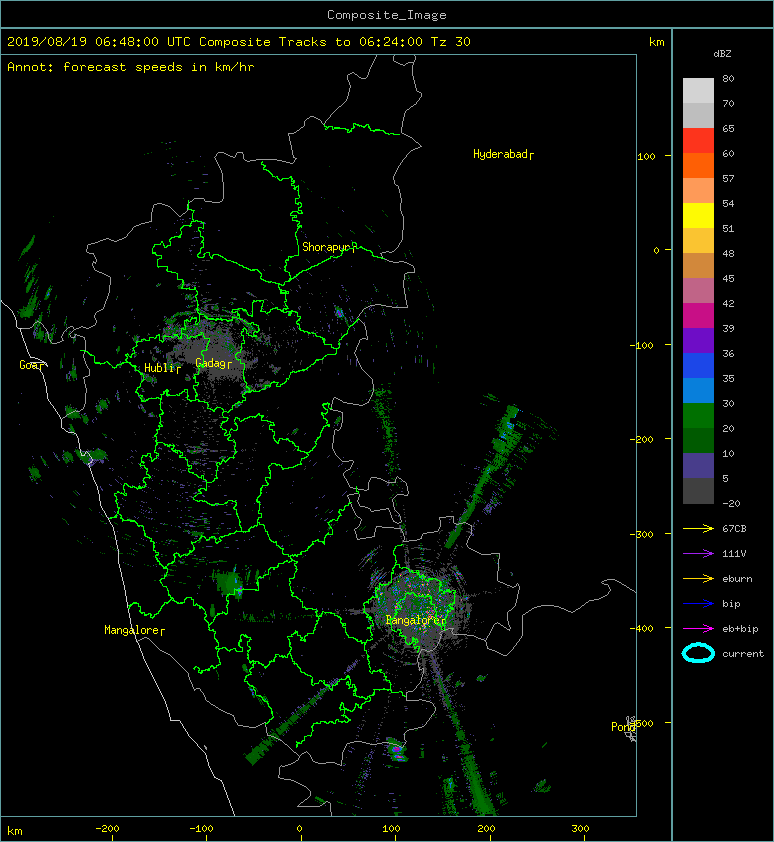This screenshot has width=774, height=842.
Task: Pick the light gray 80 dBZ swatch
Action: pyautogui.click(x=698, y=91)
